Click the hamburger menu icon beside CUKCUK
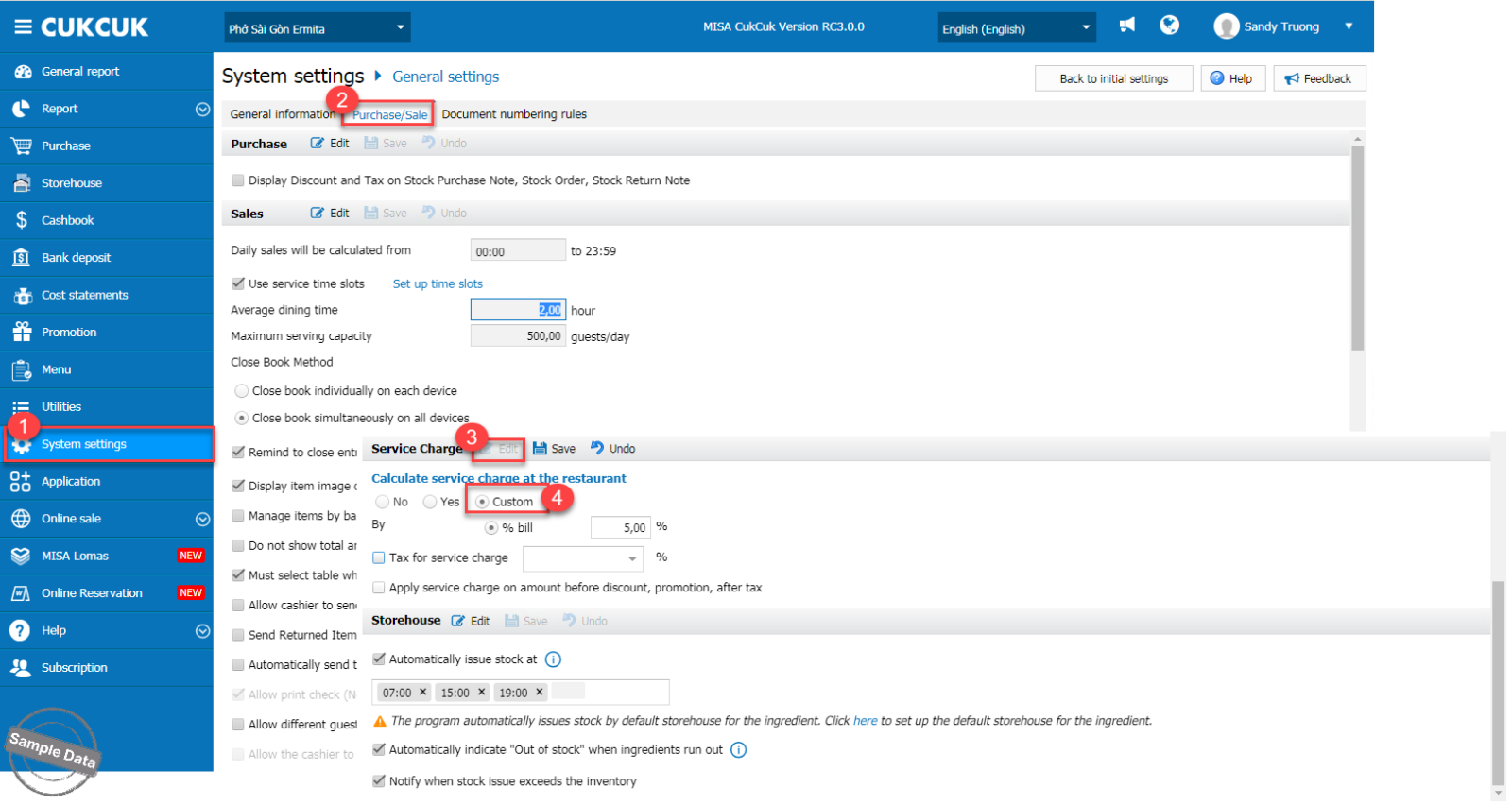 pos(23,27)
